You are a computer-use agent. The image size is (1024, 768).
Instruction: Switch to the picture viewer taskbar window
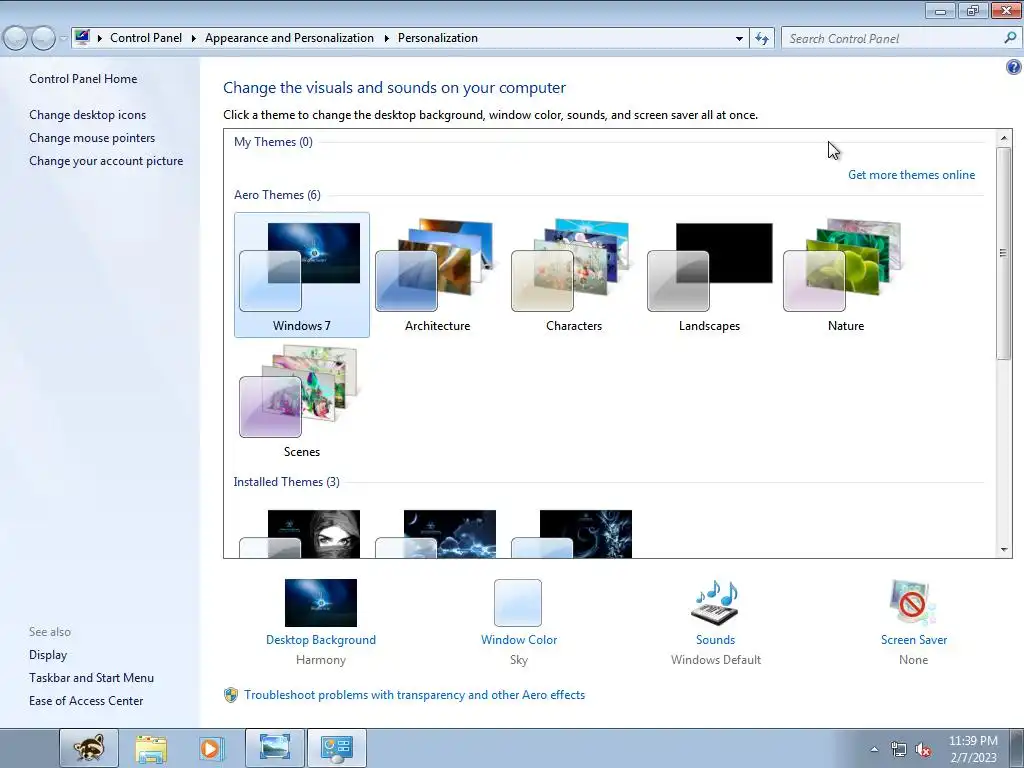coord(274,748)
